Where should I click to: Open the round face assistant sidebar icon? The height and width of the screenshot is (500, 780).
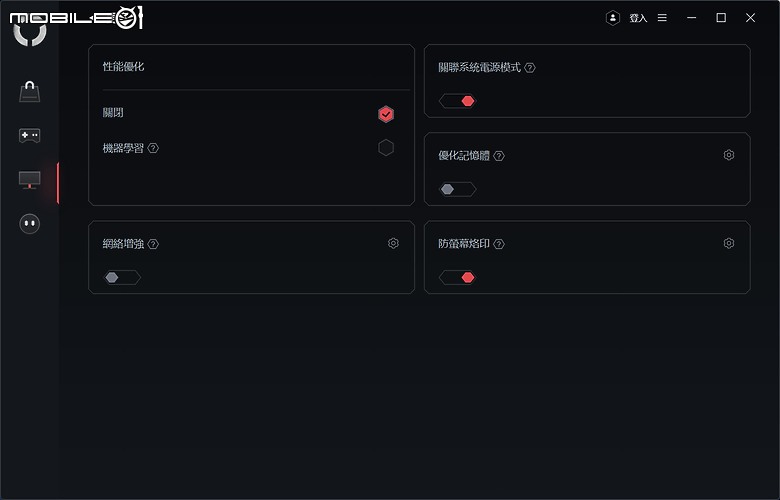coord(29,224)
